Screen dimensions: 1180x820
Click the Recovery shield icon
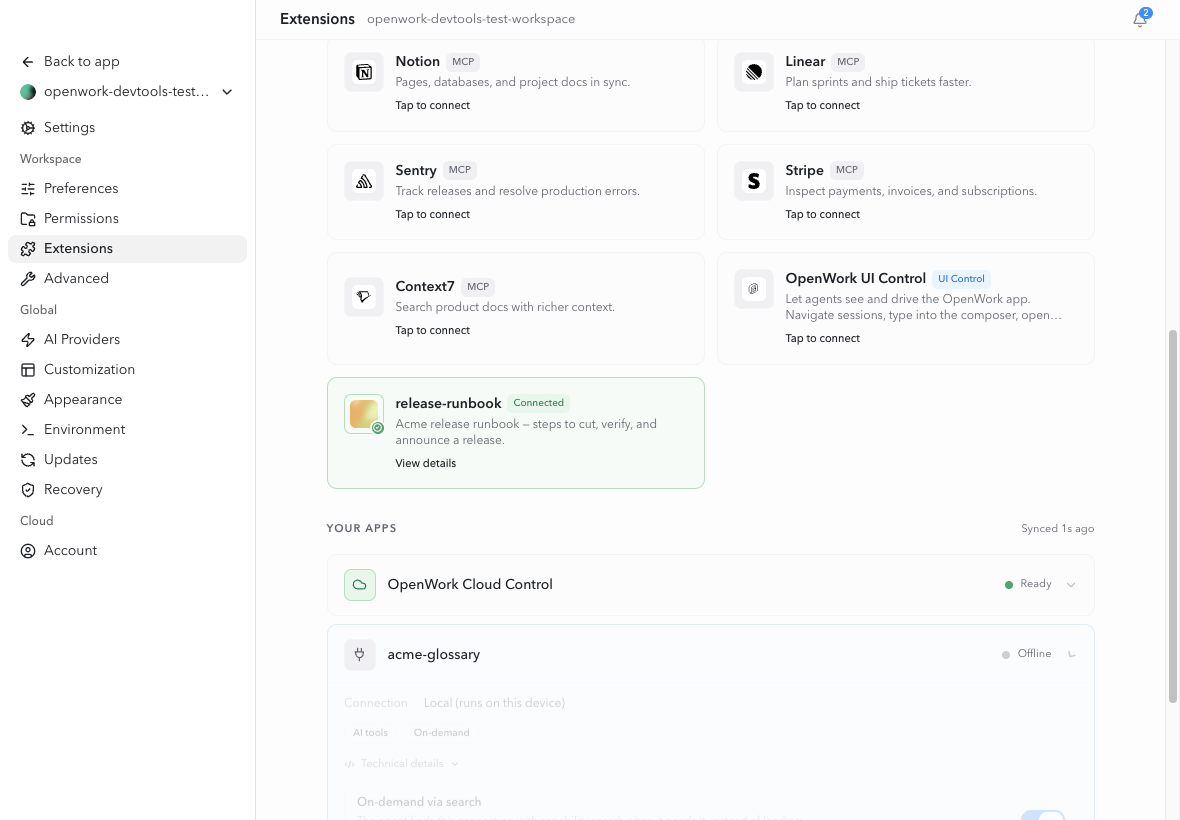[28, 490]
